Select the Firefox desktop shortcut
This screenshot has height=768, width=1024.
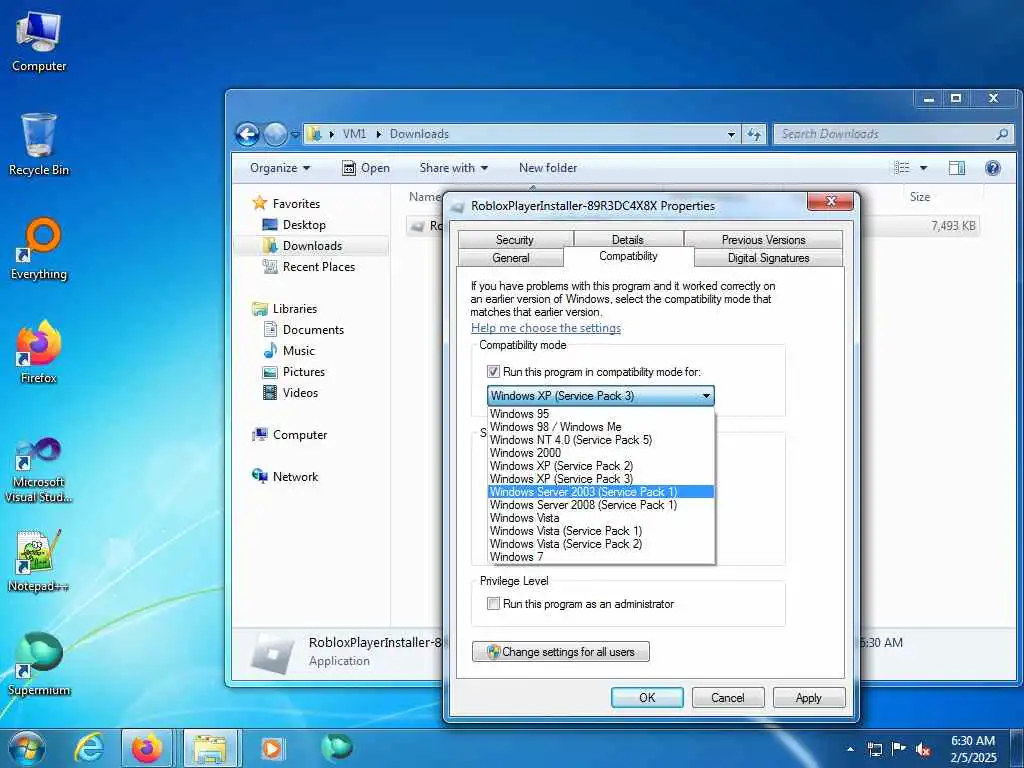39,353
